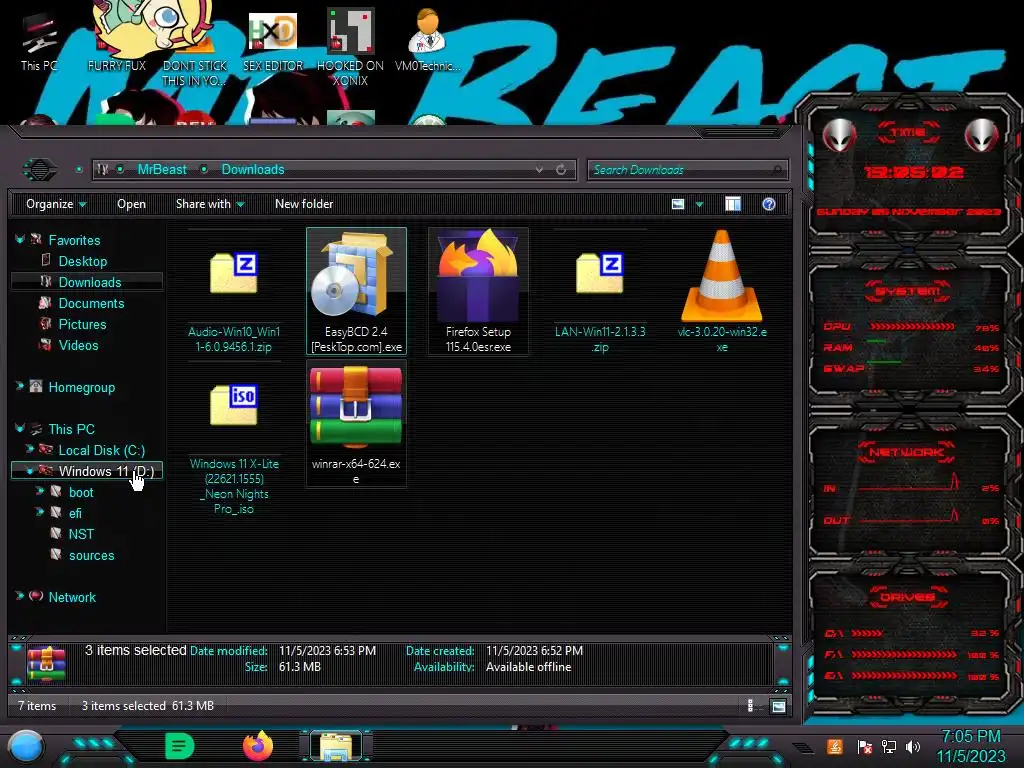Image resolution: width=1024 pixels, height=768 pixels.
Task: Click the Start orb button
Action: pyautogui.click(x=26, y=747)
